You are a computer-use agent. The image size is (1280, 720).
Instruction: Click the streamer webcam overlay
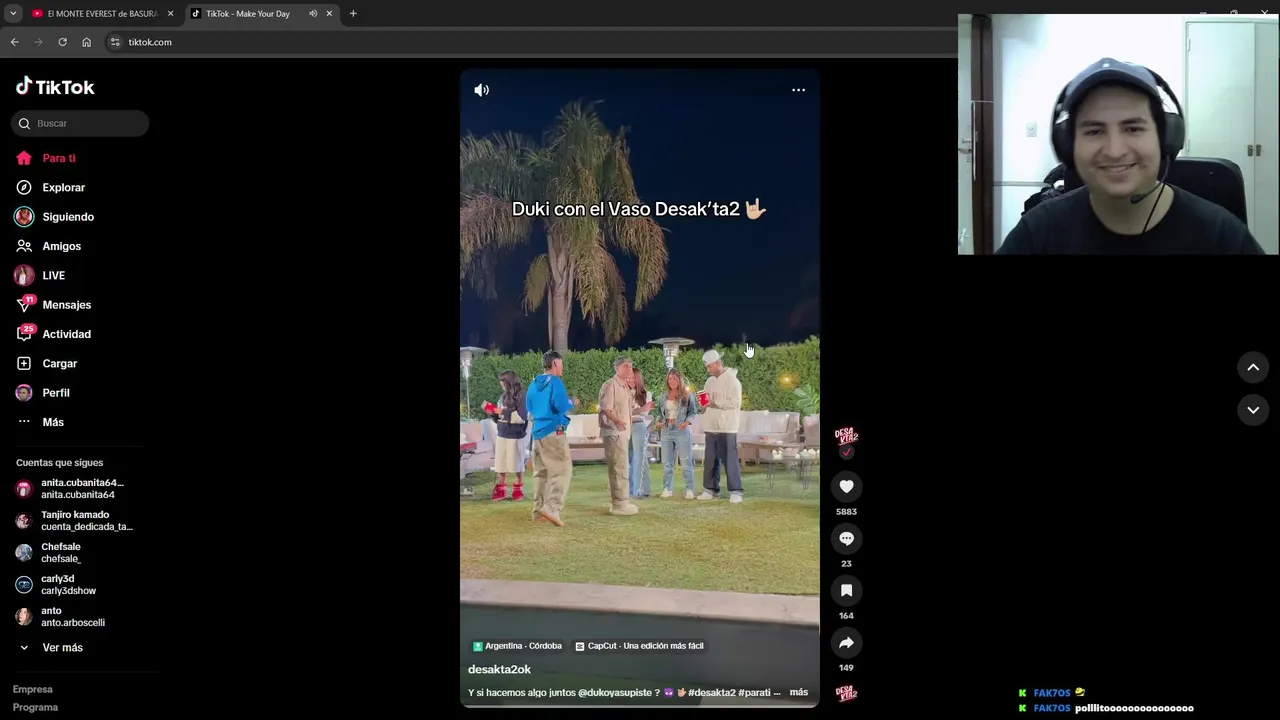point(1118,134)
